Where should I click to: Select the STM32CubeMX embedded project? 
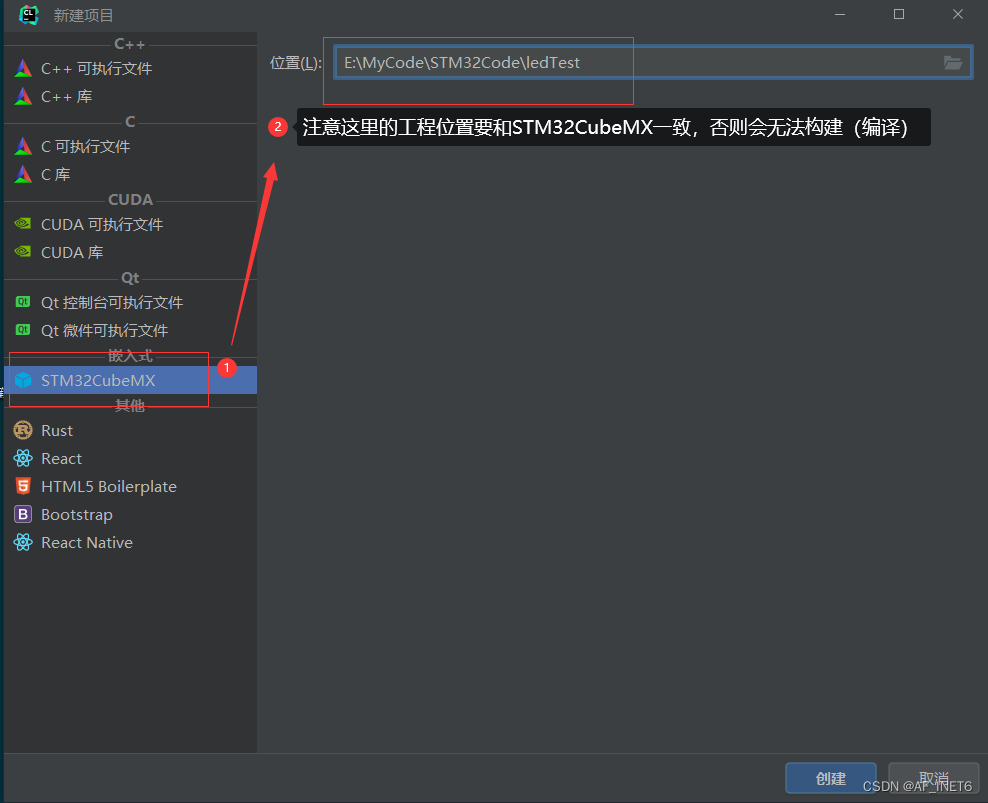pyautogui.click(x=130, y=380)
